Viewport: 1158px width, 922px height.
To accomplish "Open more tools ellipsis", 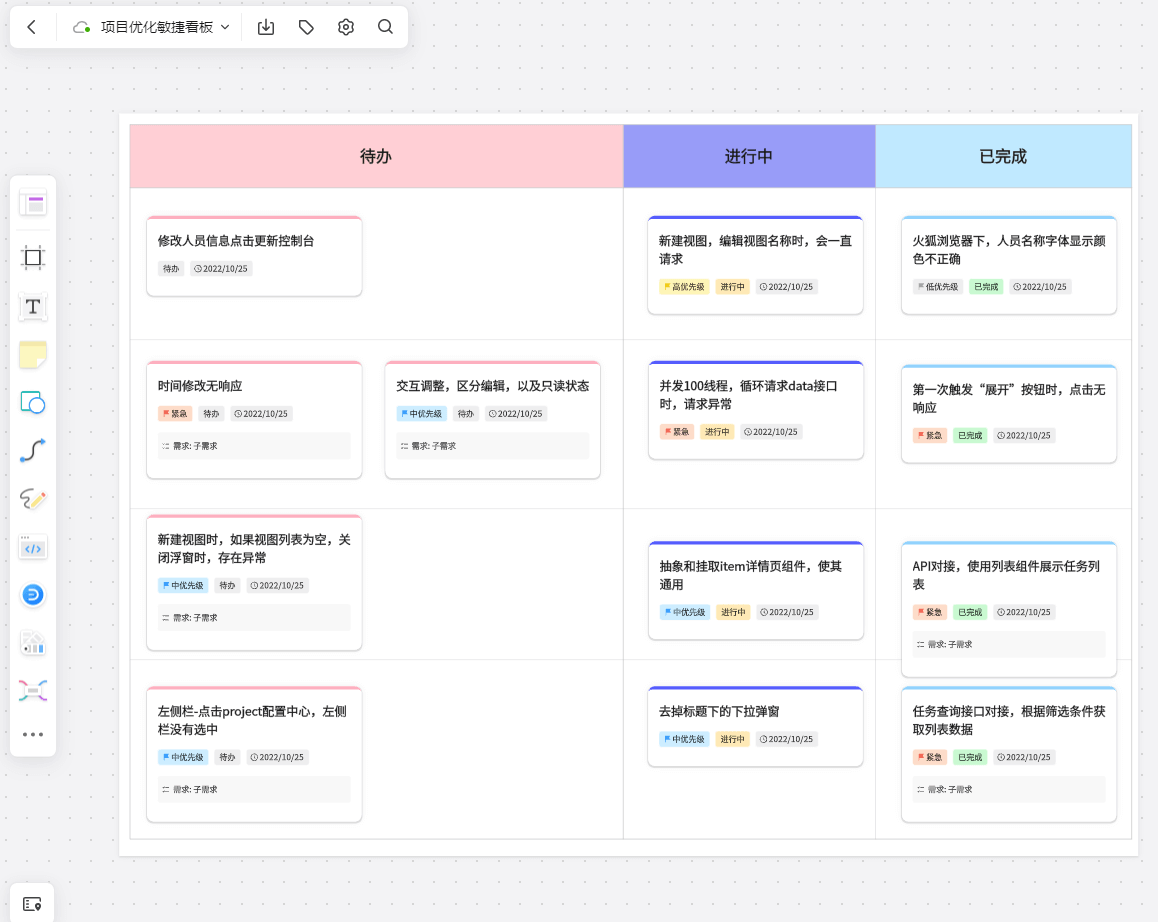I will click(33, 734).
